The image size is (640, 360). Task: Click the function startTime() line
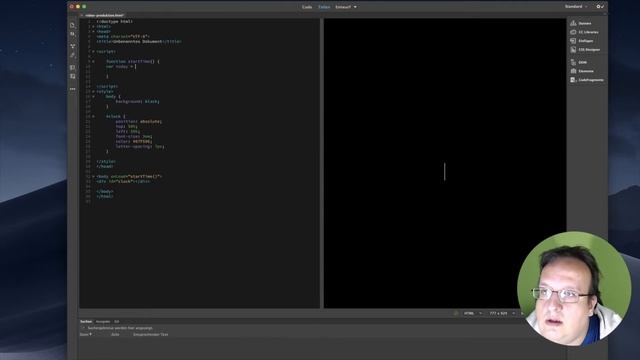[133, 62]
